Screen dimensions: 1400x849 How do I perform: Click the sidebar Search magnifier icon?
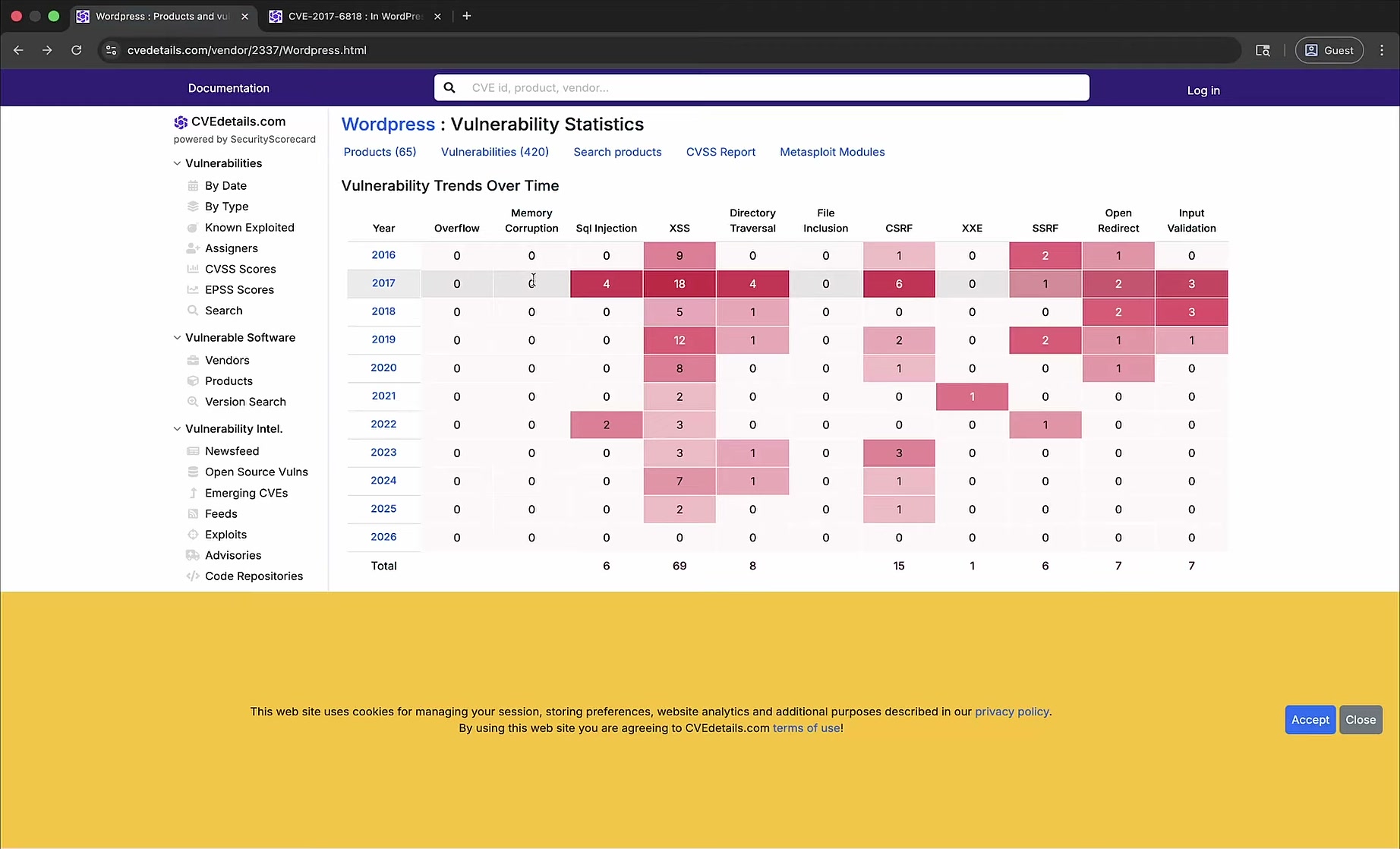pyautogui.click(x=193, y=311)
